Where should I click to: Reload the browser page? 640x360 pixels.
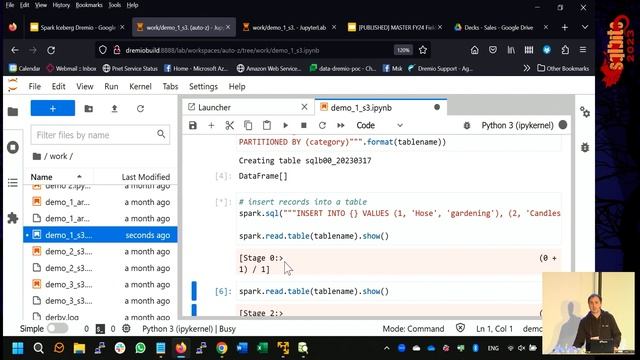pos(51,50)
